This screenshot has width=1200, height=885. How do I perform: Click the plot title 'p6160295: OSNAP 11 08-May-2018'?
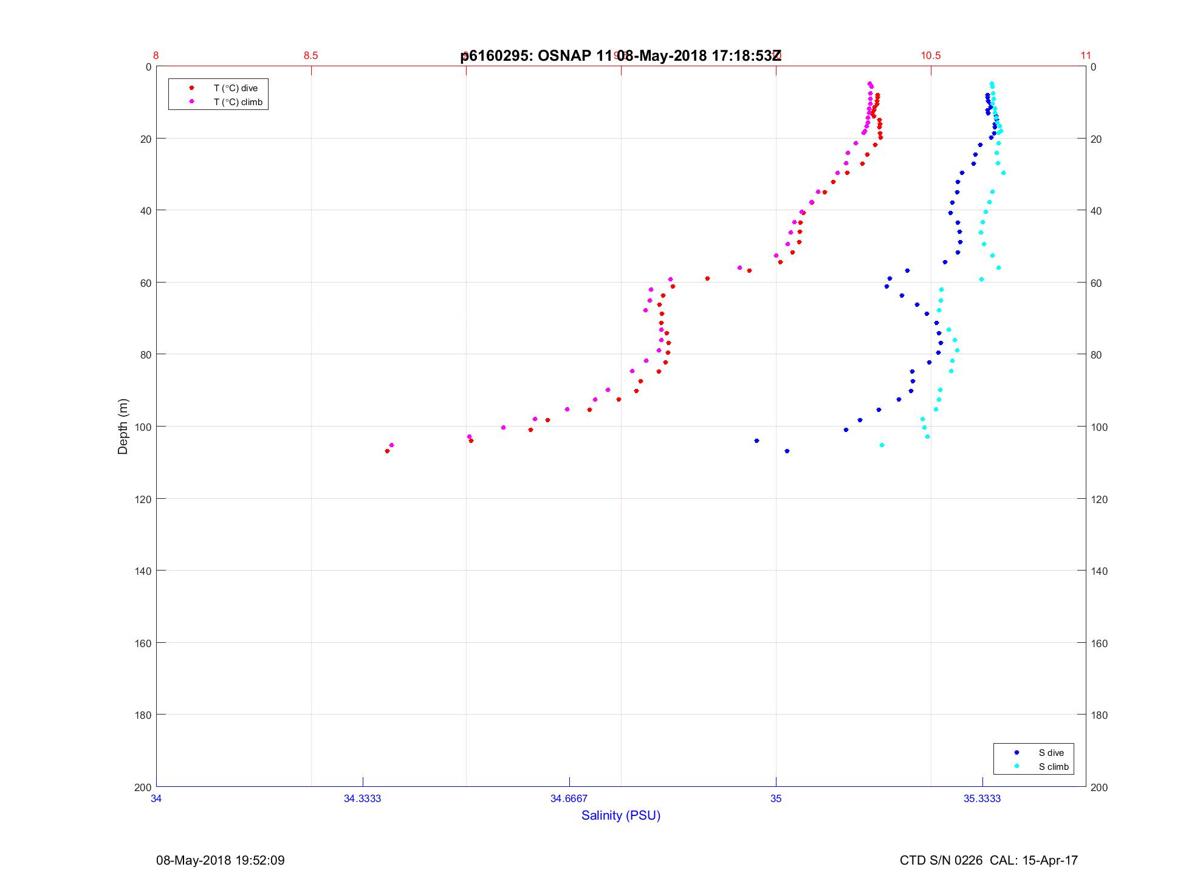[x=620, y=56]
